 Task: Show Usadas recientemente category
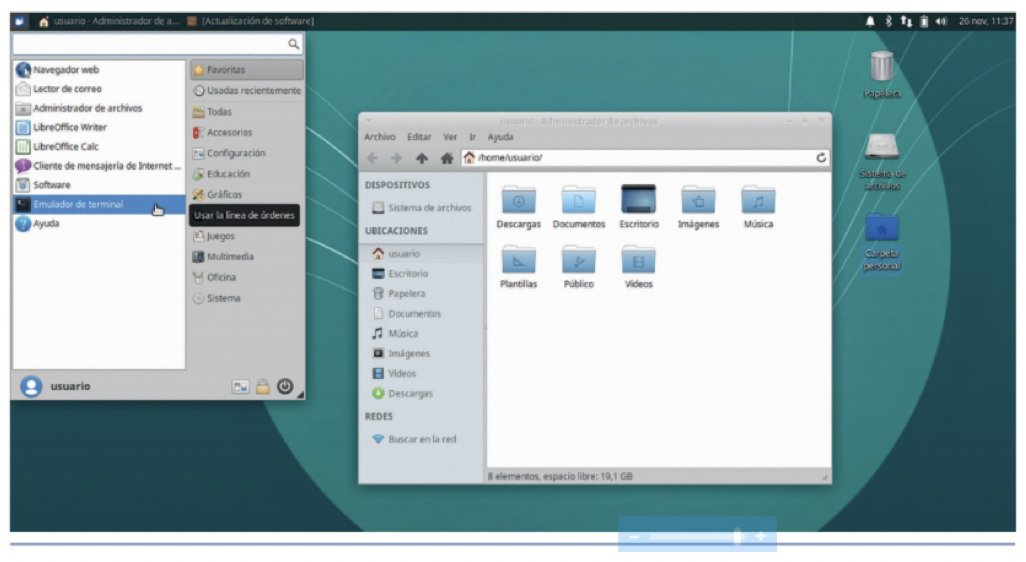(x=247, y=90)
